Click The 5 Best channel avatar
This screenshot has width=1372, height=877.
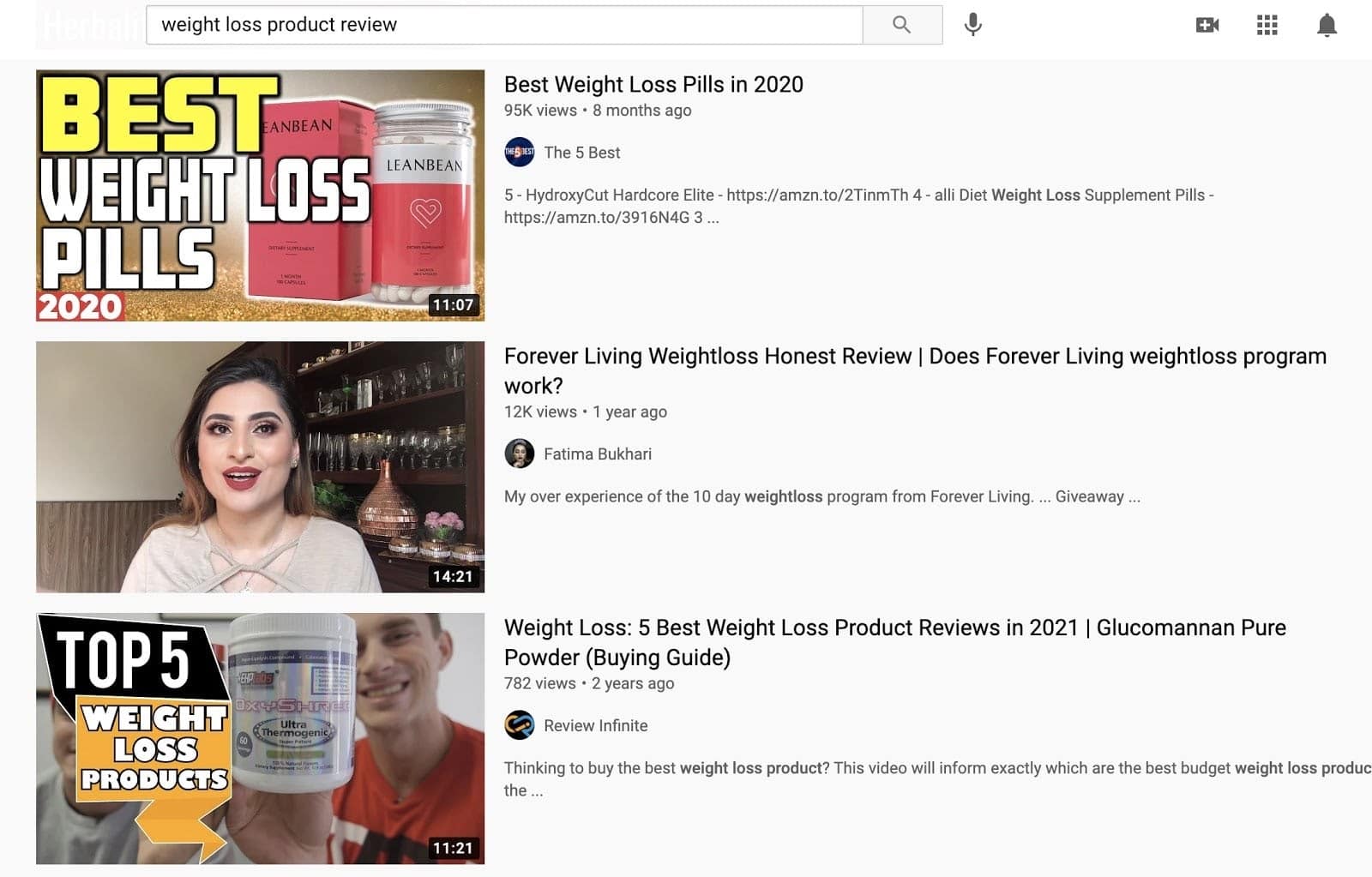point(519,153)
